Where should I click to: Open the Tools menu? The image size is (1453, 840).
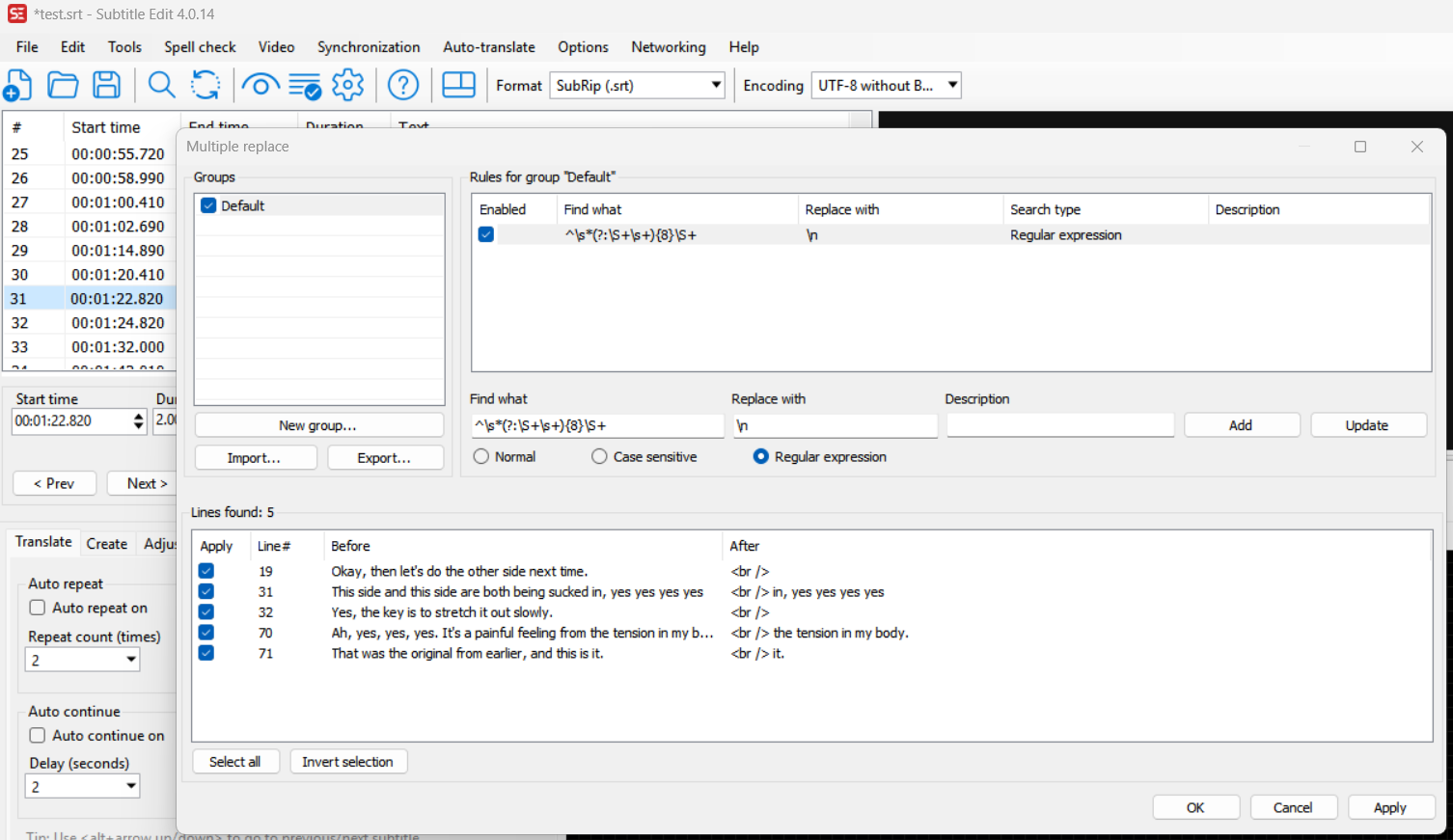pos(124,46)
